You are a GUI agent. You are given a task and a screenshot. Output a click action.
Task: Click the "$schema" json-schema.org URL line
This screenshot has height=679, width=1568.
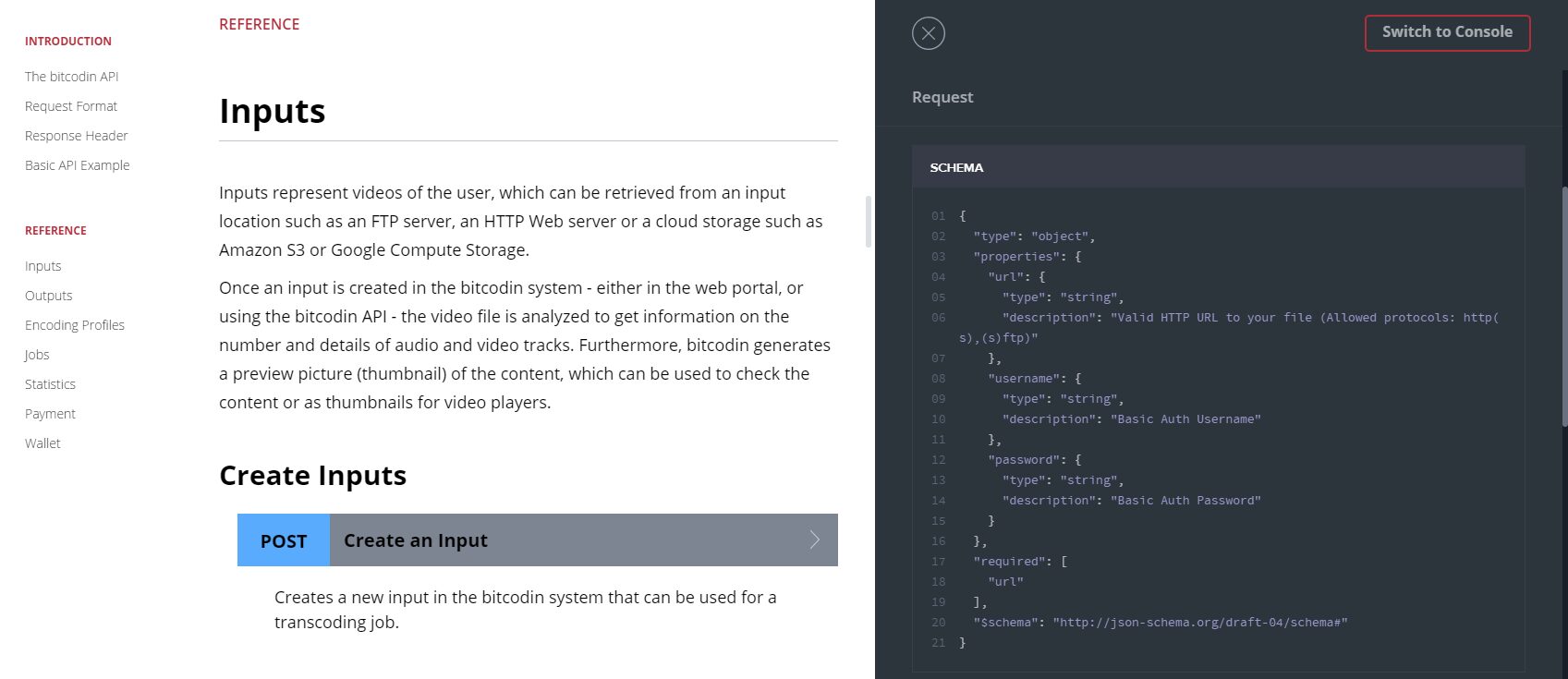[x=1161, y=623]
